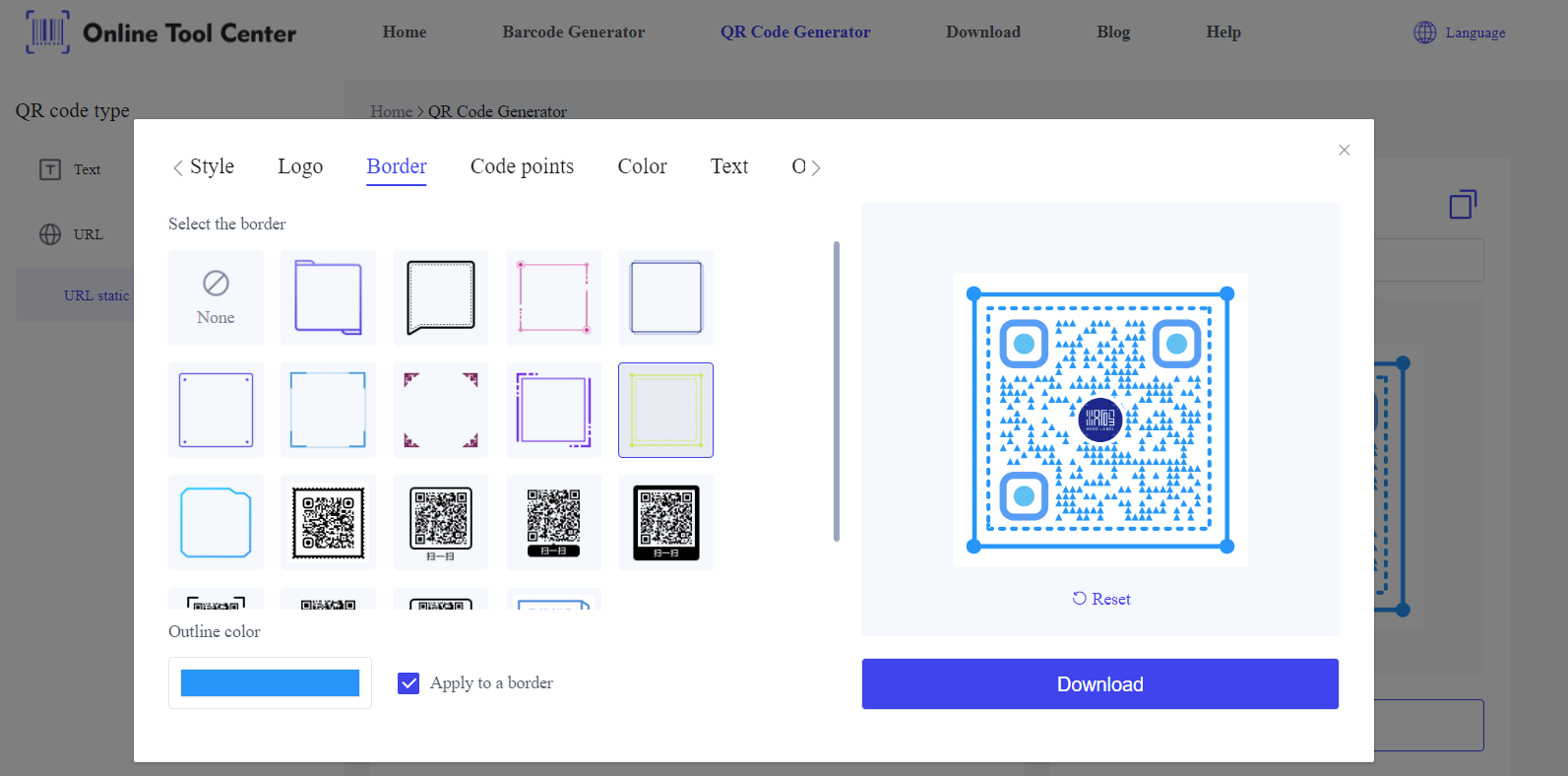The image size is (1568, 776).
Task: Click the Language globe icon
Action: coord(1424,32)
